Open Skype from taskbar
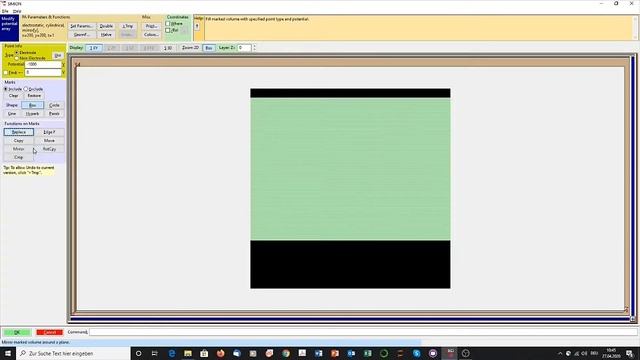640x360 pixels. 416,353
